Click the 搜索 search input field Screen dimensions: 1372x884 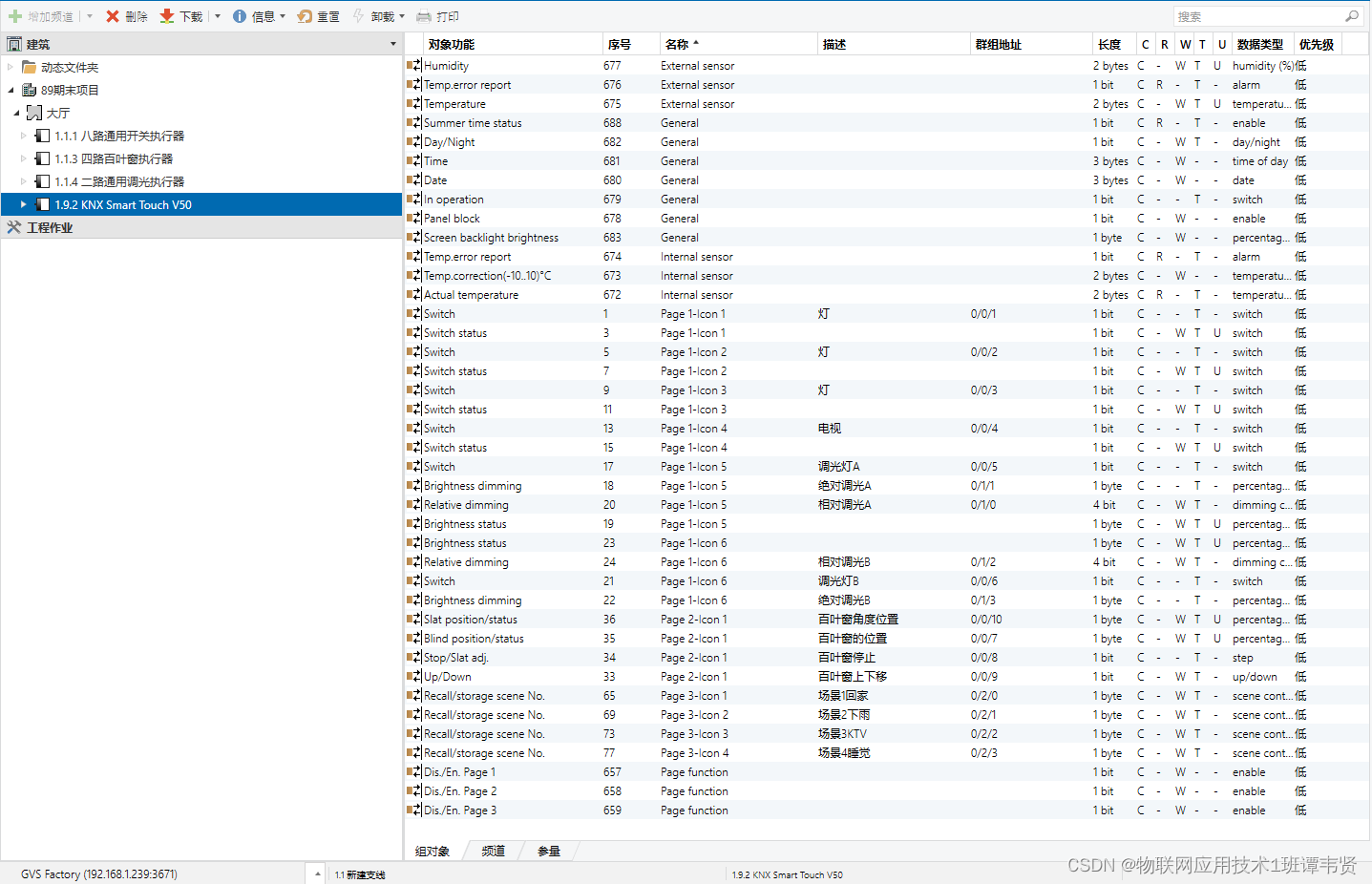point(1256,16)
